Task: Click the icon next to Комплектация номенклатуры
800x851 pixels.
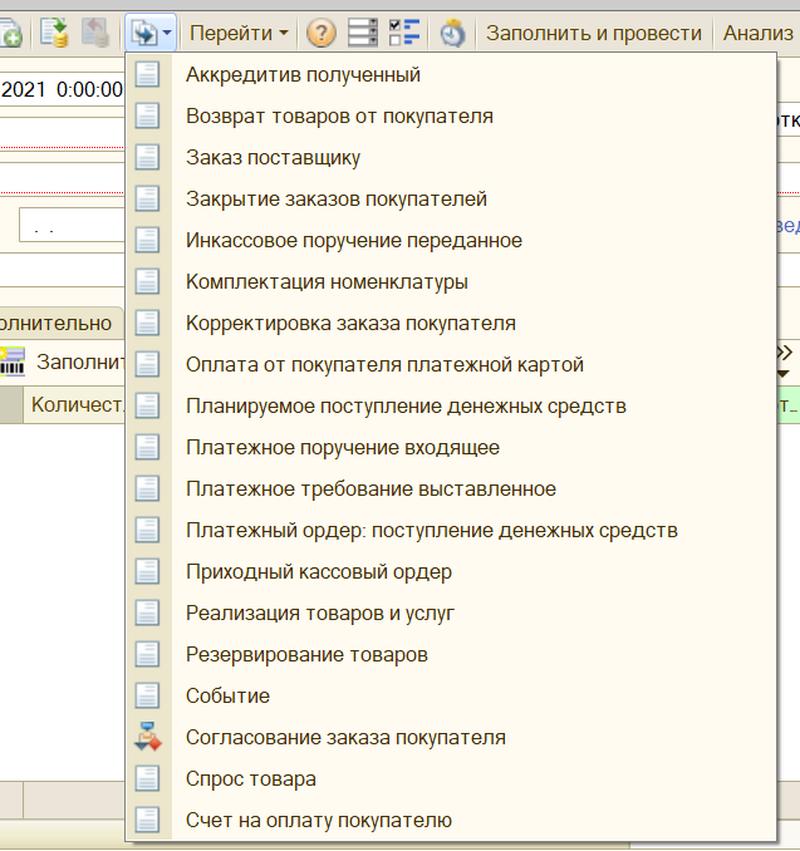Action: [147, 282]
